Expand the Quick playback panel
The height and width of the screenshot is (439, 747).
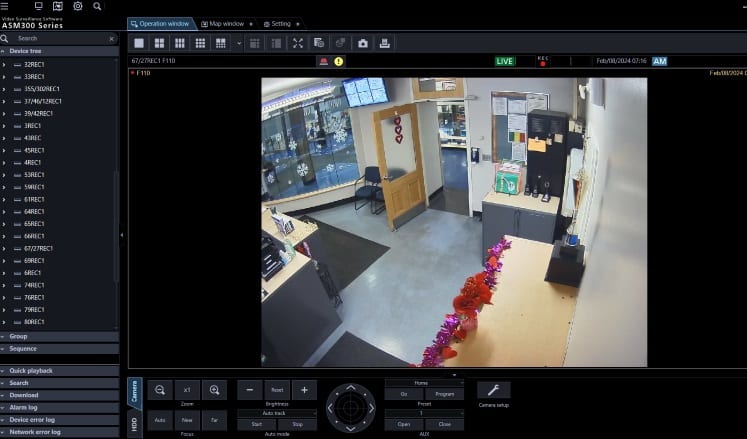[x=59, y=371]
